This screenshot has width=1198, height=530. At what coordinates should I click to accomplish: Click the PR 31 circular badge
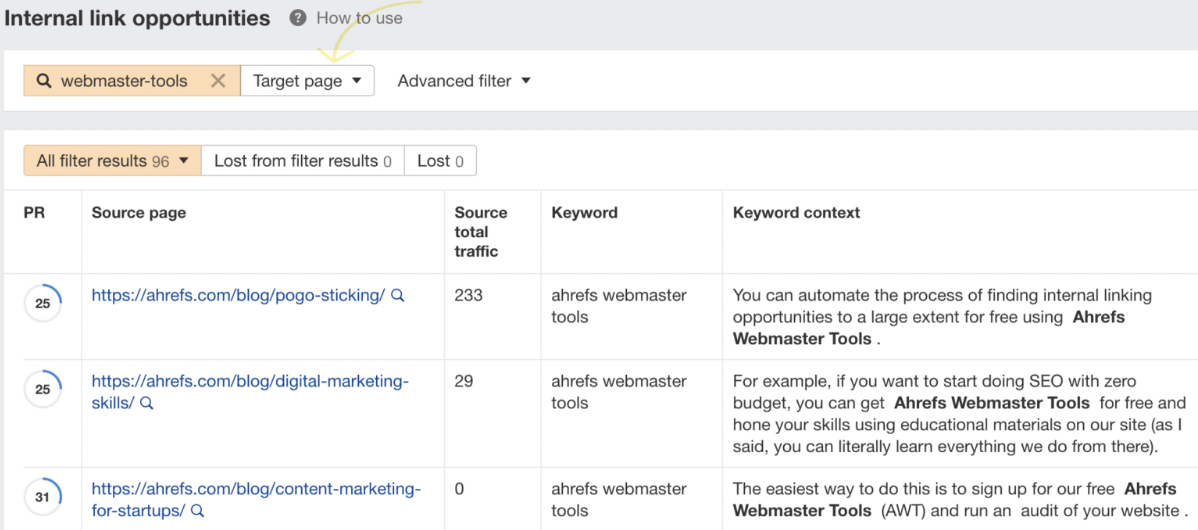click(x=43, y=497)
